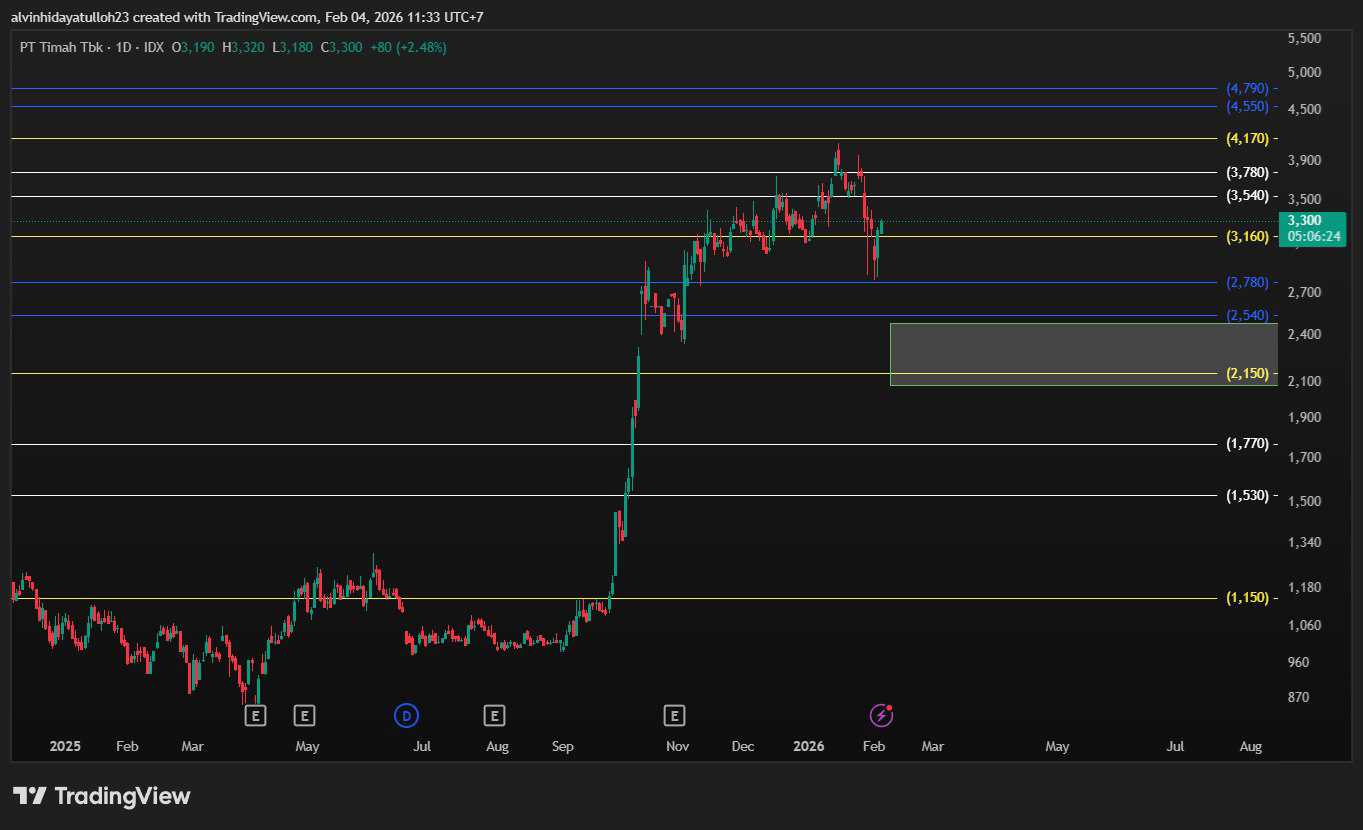Image resolution: width=1363 pixels, height=830 pixels.
Task: Click the earnings E marker above May
Action: [x=304, y=715]
